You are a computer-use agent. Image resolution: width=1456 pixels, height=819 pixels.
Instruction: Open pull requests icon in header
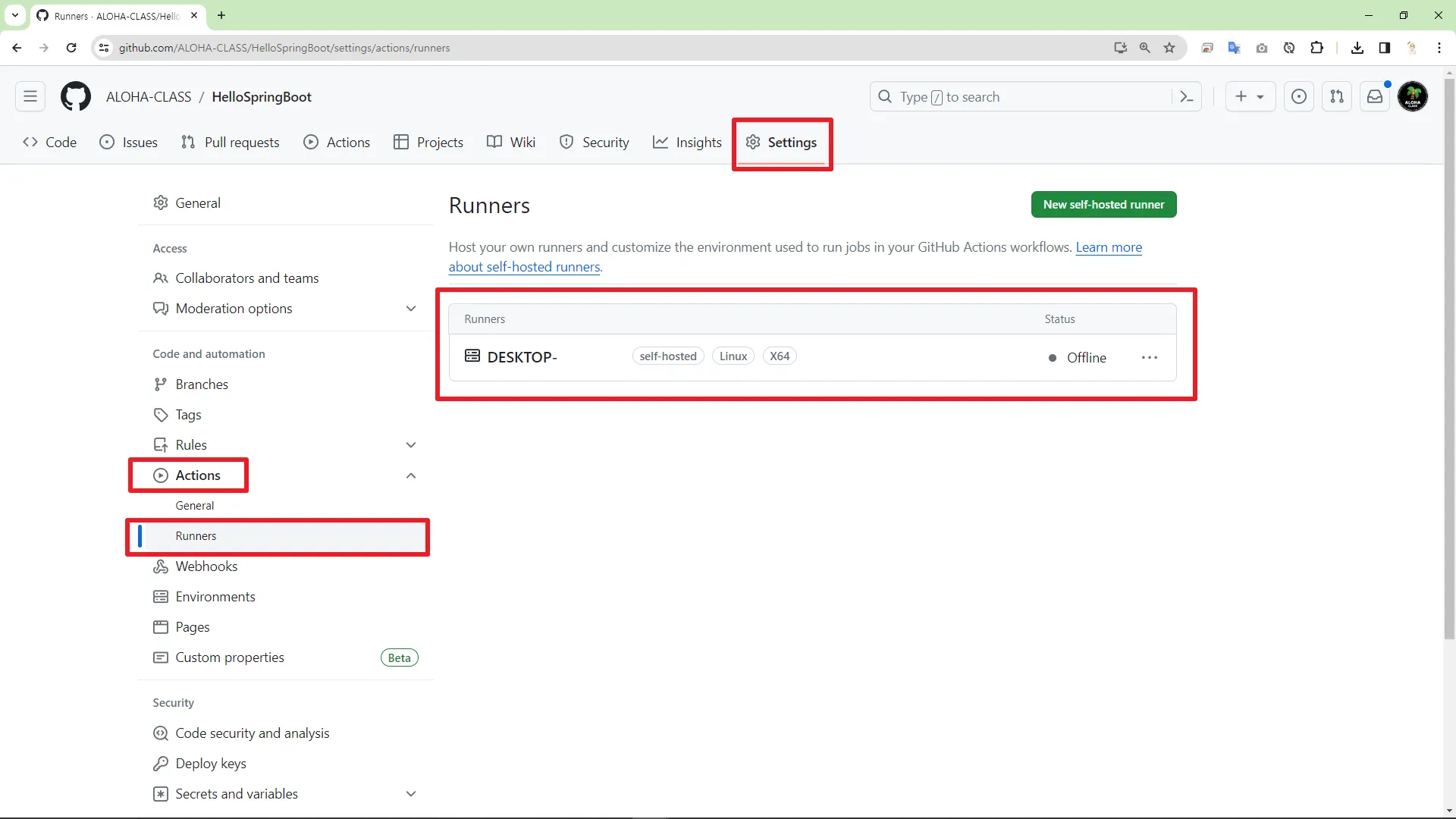1337,97
